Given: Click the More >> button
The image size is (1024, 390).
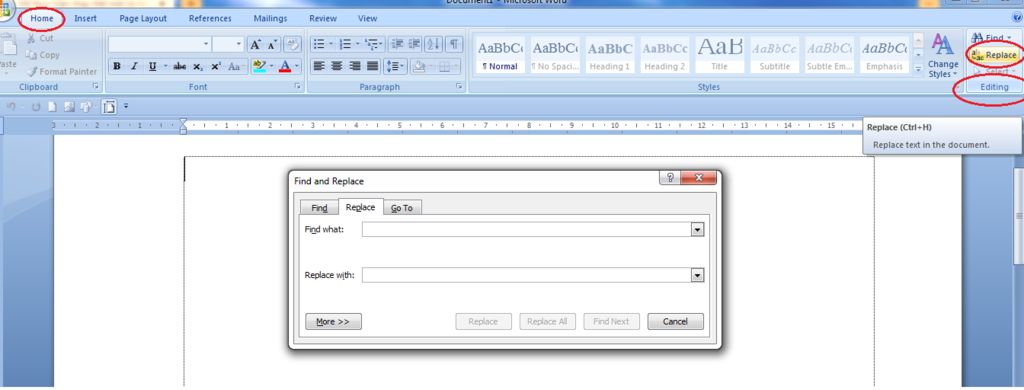Looking at the screenshot, I should pyautogui.click(x=333, y=321).
